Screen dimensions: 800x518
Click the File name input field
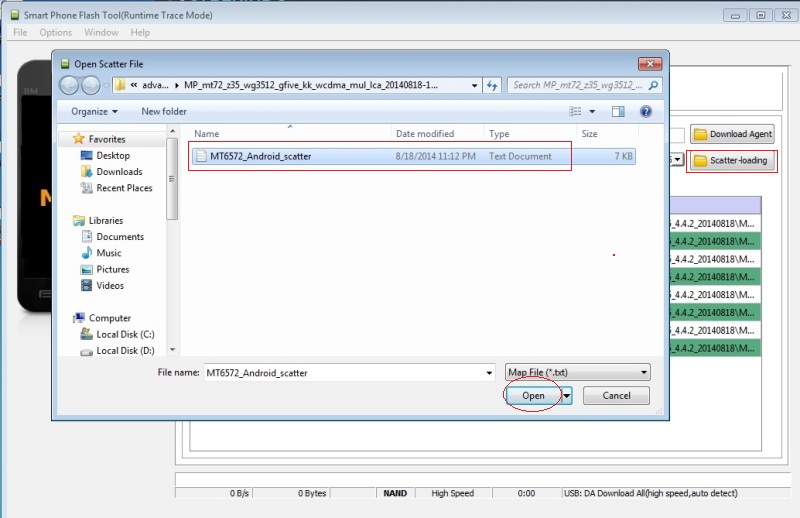pyautogui.click(x=349, y=373)
